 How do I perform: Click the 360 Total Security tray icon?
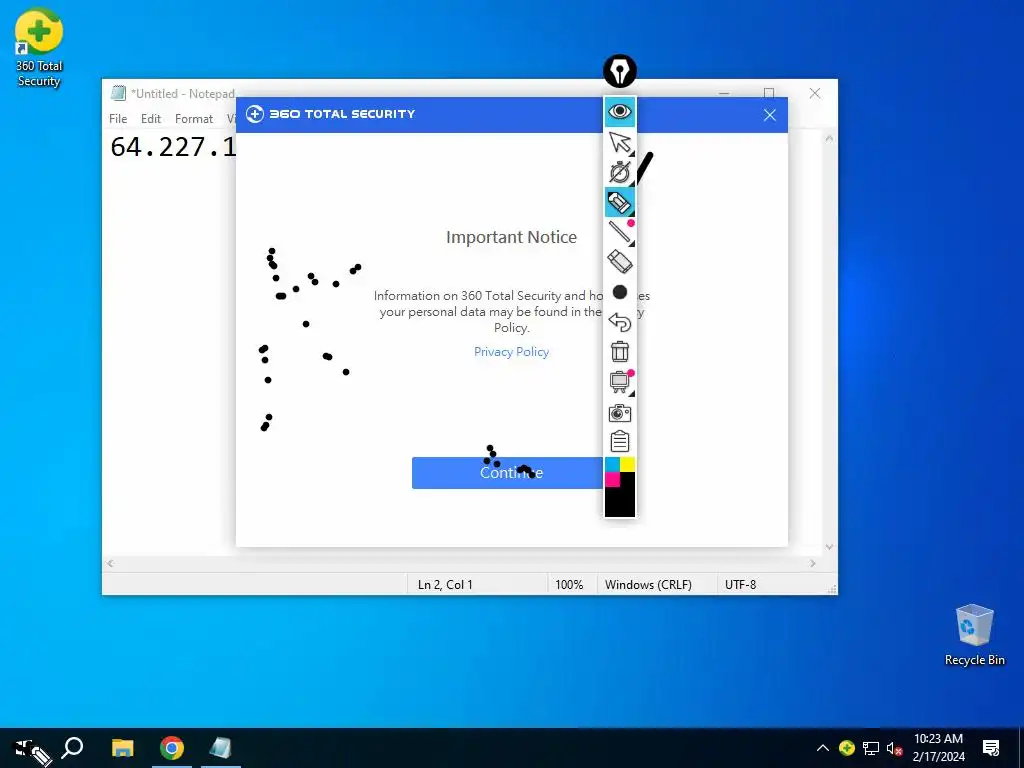(846, 748)
